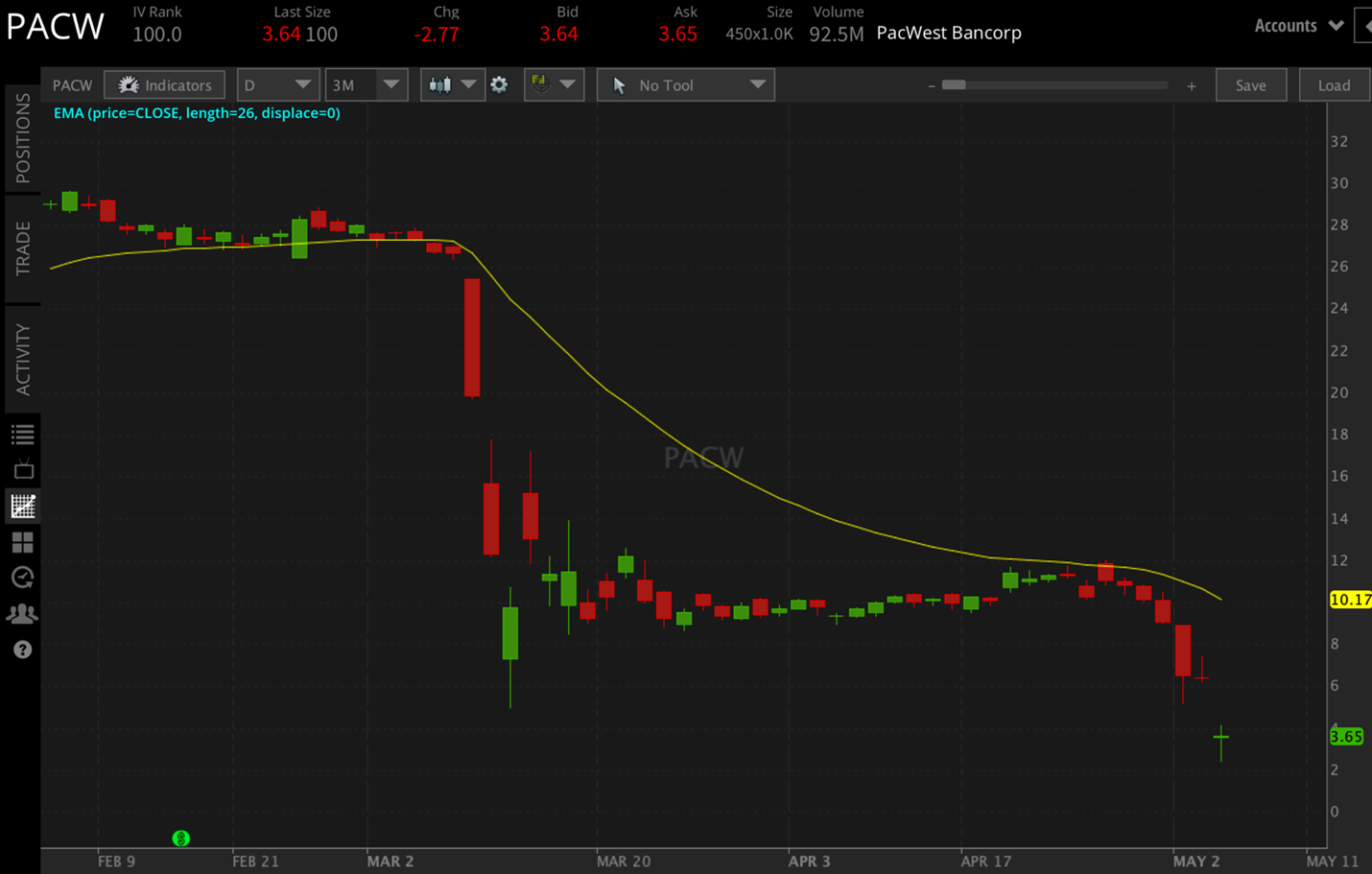Open the D timeframe dropdown
This screenshot has height=874, width=1372.
tap(278, 84)
